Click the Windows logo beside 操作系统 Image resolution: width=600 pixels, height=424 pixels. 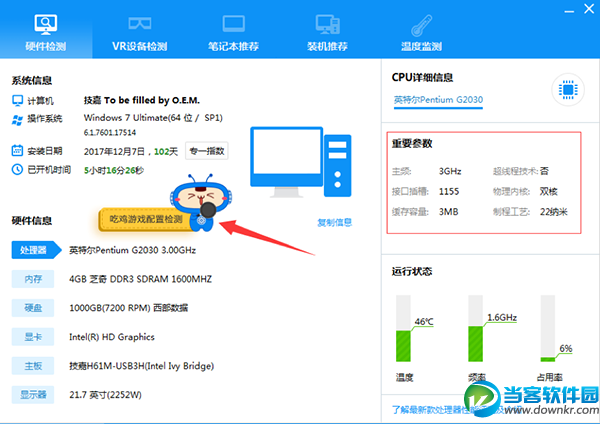click(18, 119)
